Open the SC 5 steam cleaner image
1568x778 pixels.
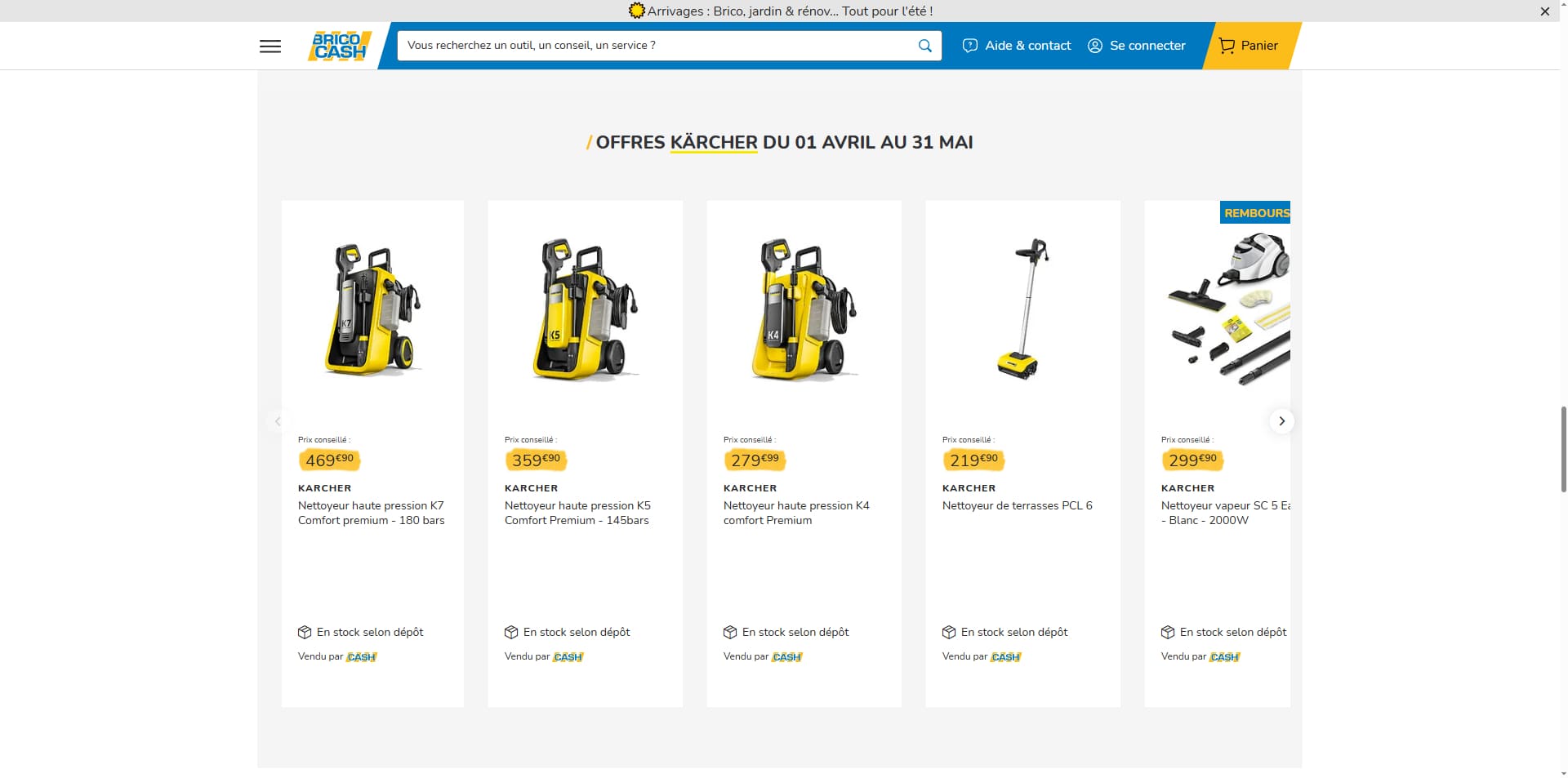1229,309
